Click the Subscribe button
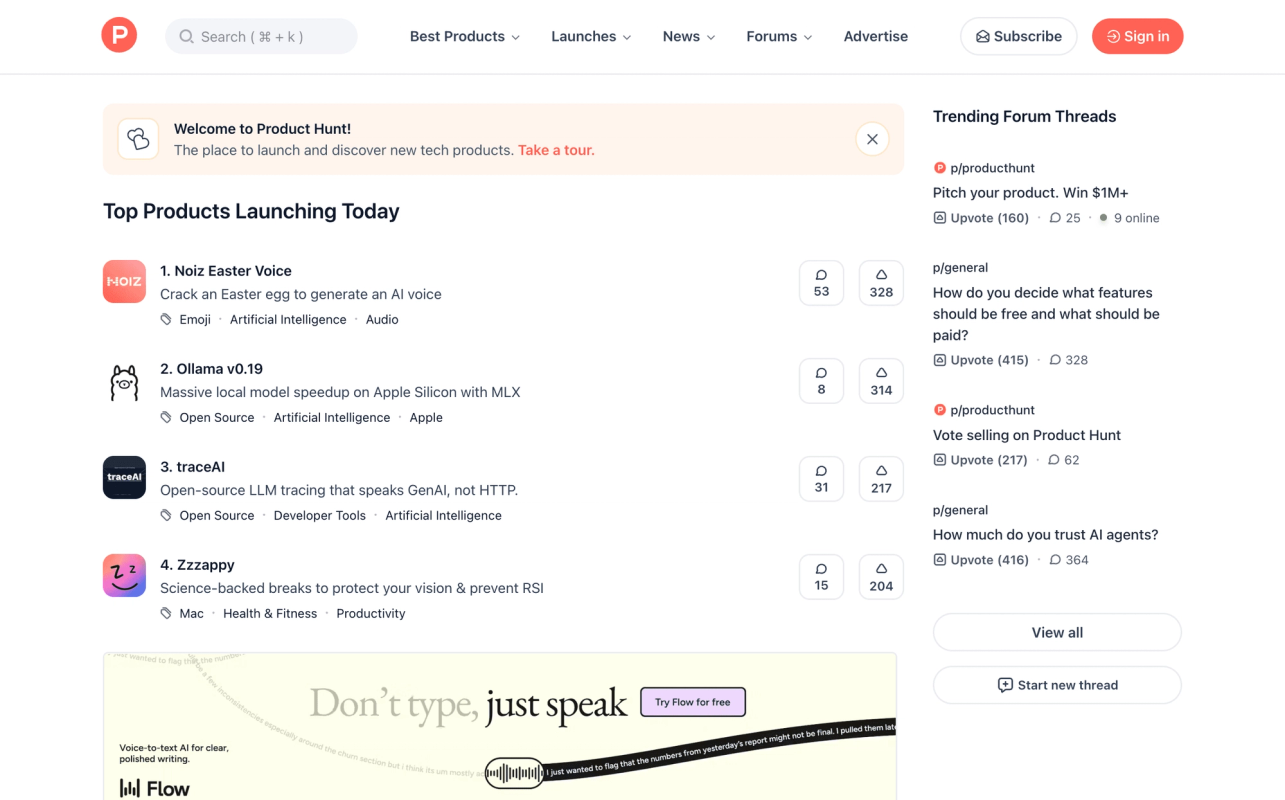Image resolution: width=1285 pixels, height=800 pixels. [x=1018, y=37]
